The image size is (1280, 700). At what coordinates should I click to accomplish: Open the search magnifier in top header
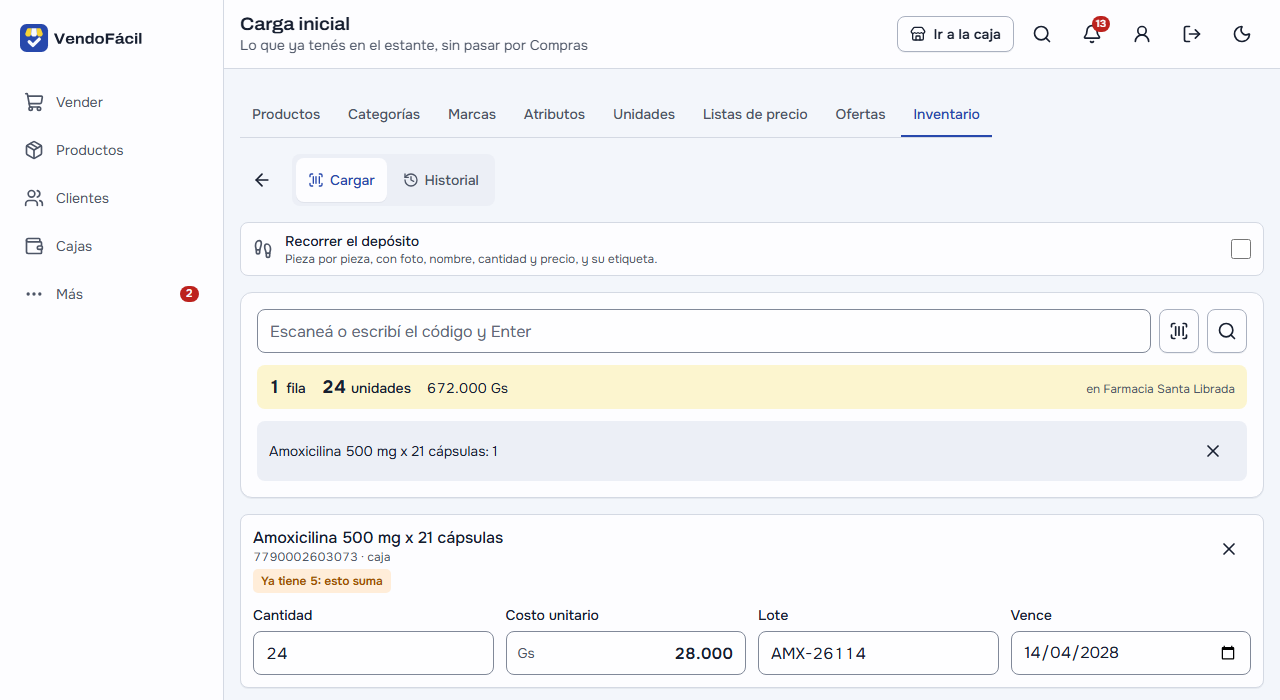[x=1042, y=34]
